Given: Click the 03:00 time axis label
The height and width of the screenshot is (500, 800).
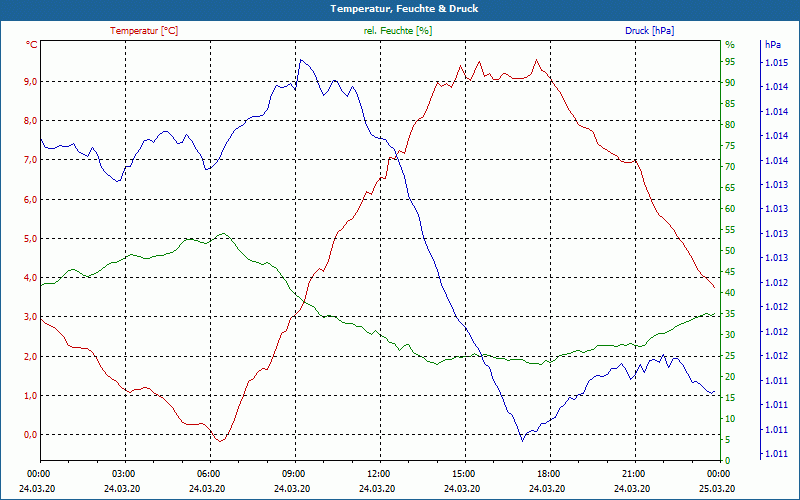Looking at the screenshot, I should coord(123,474).
